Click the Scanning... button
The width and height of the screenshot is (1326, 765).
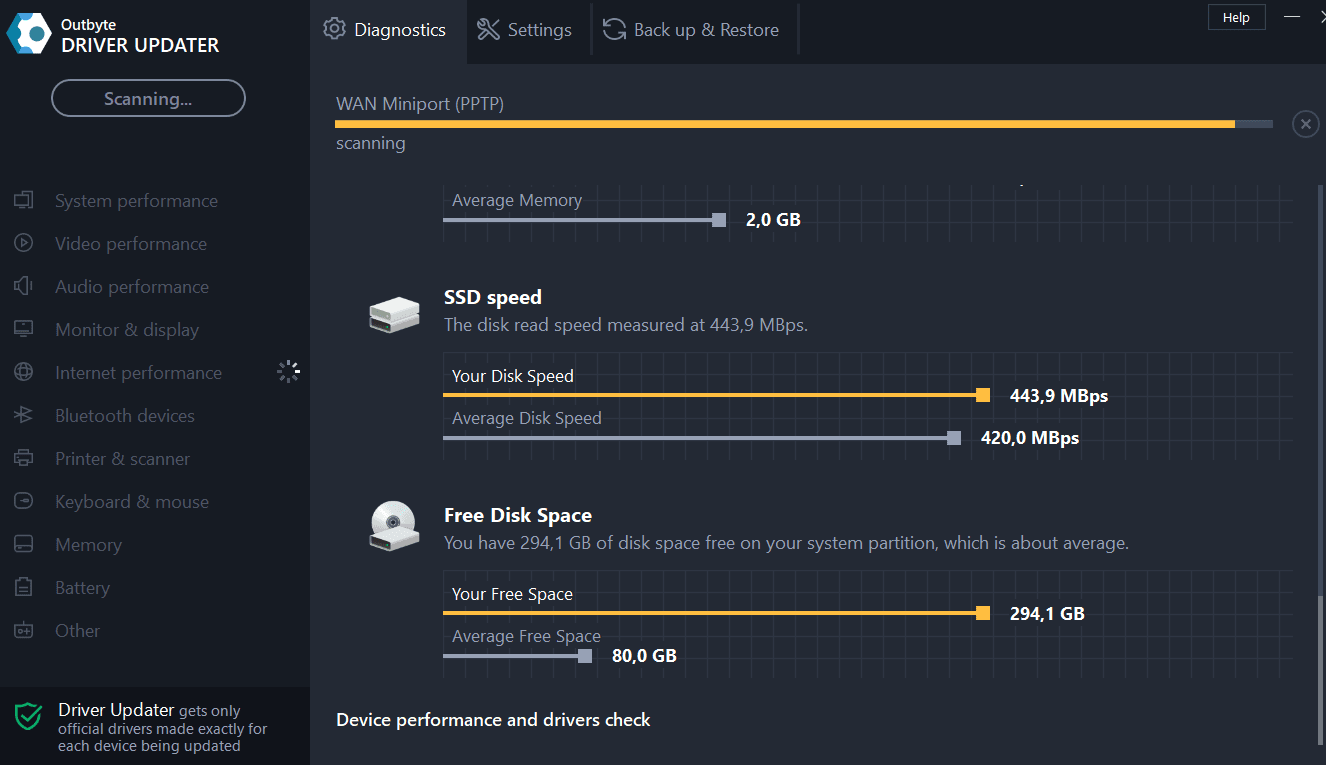click(x=148, y=99)
